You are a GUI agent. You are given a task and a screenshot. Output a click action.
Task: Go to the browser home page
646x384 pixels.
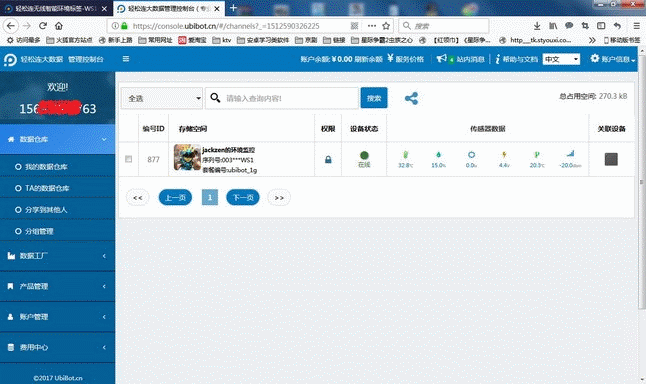[x=59, y=26]
